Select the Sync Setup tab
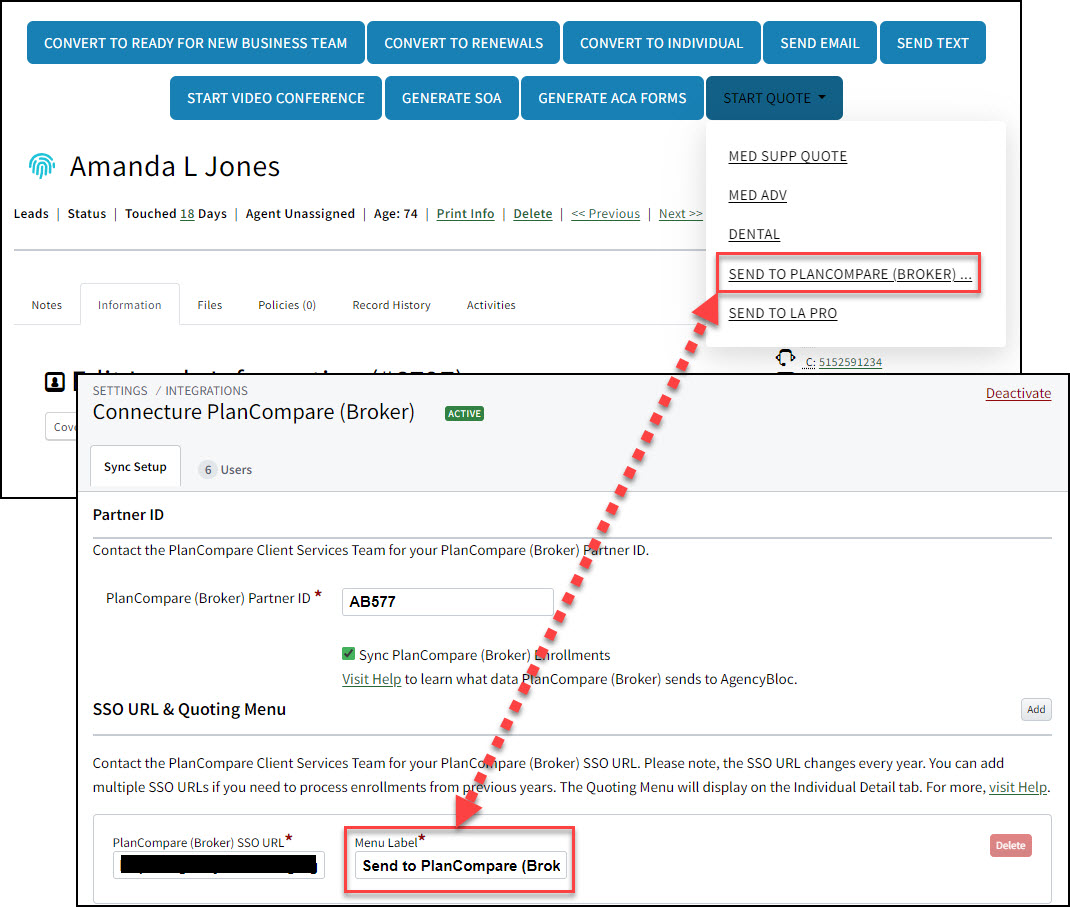The image size is (1070, 907). pyautogui.click(x=135, y=467)
